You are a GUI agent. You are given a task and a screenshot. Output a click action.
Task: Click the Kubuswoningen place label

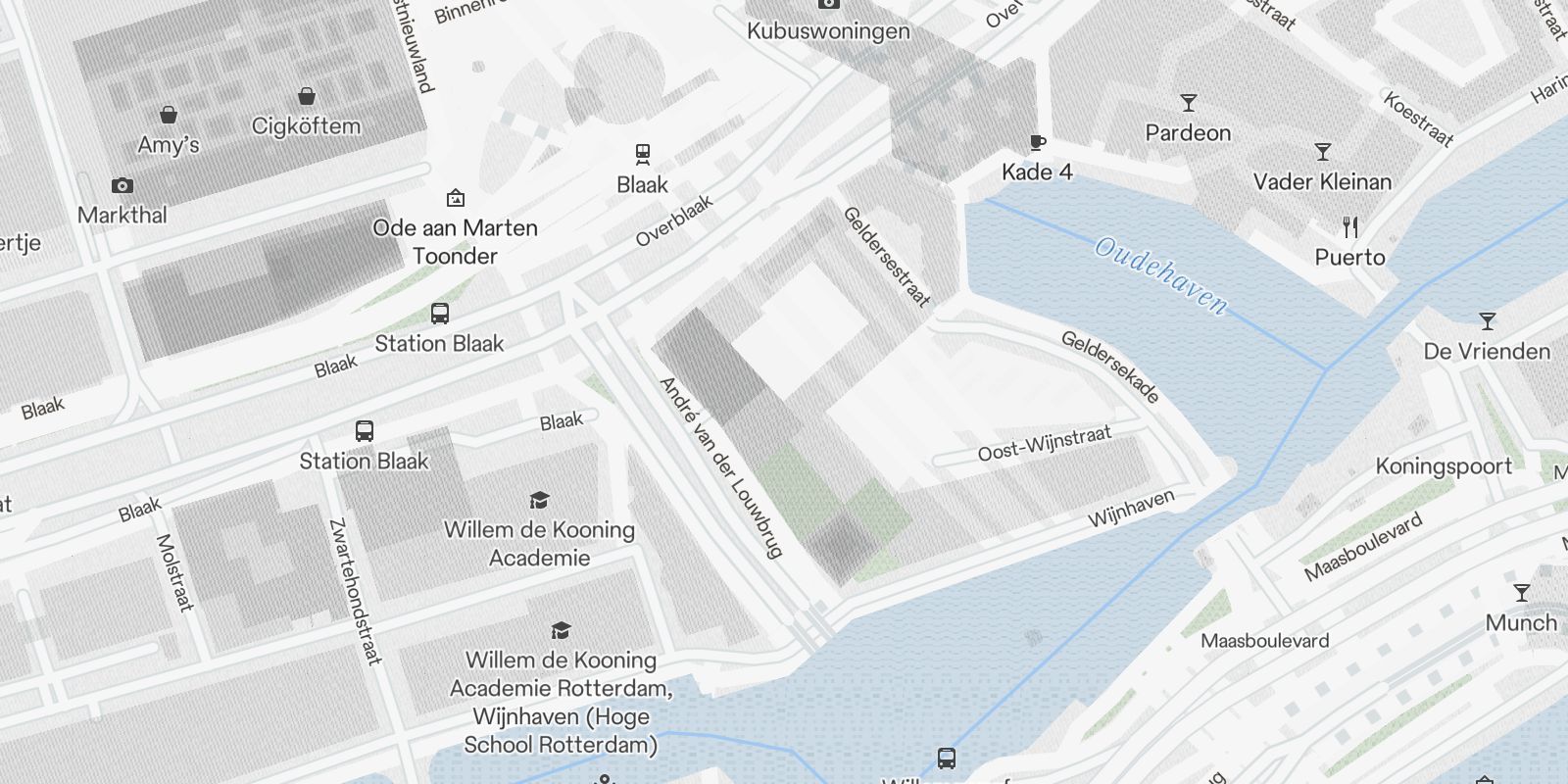click(x=828, y=30)
